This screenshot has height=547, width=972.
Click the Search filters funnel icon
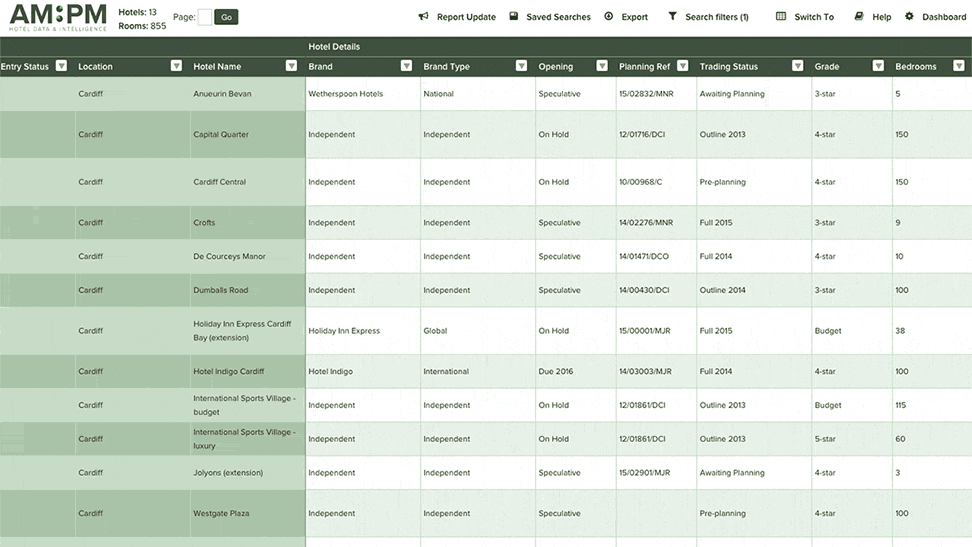[x=672, y=16]
